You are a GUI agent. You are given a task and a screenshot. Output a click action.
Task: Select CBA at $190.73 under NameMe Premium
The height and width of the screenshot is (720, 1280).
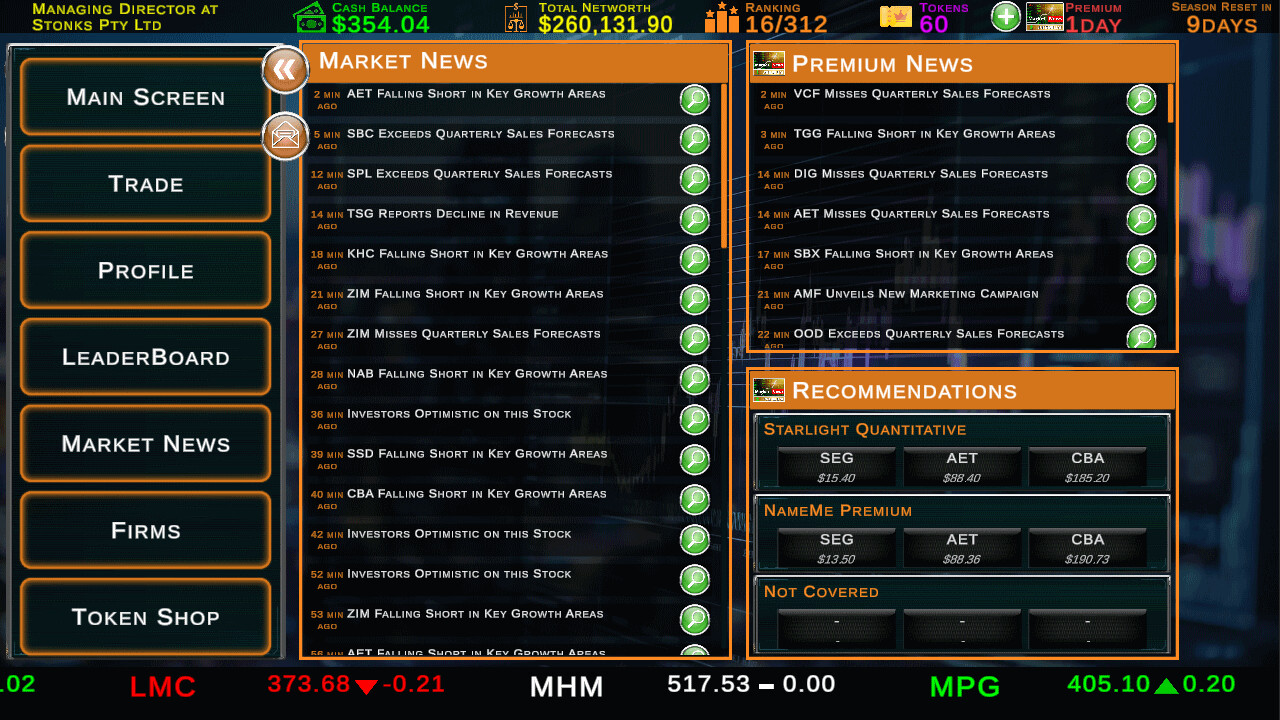pos(1088,546)
